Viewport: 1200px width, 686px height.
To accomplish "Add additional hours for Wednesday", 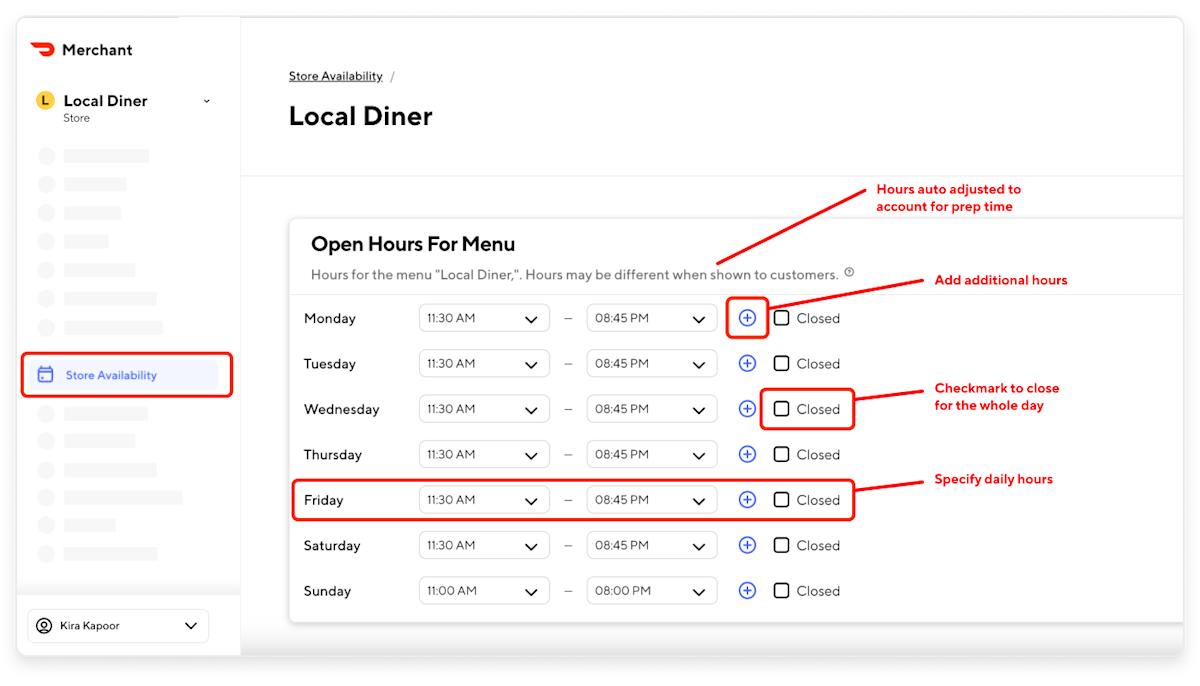I will click(x=747, y=409).
